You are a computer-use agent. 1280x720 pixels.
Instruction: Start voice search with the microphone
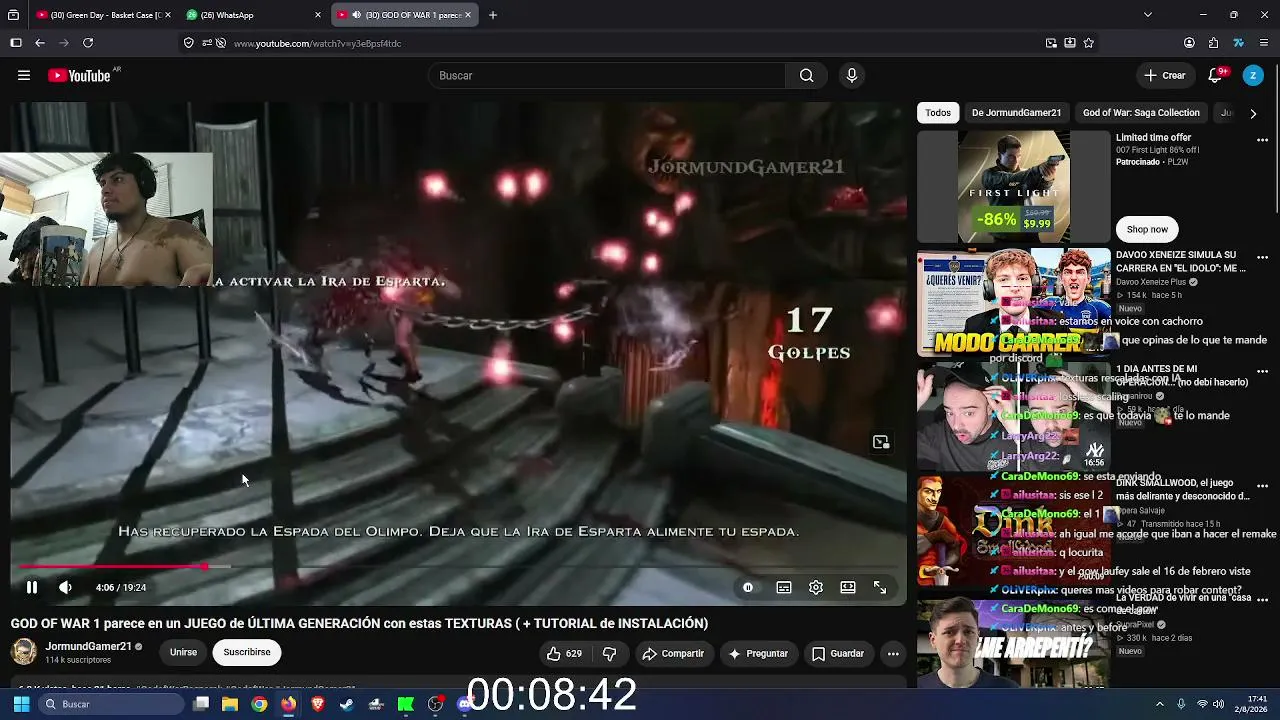852,75
